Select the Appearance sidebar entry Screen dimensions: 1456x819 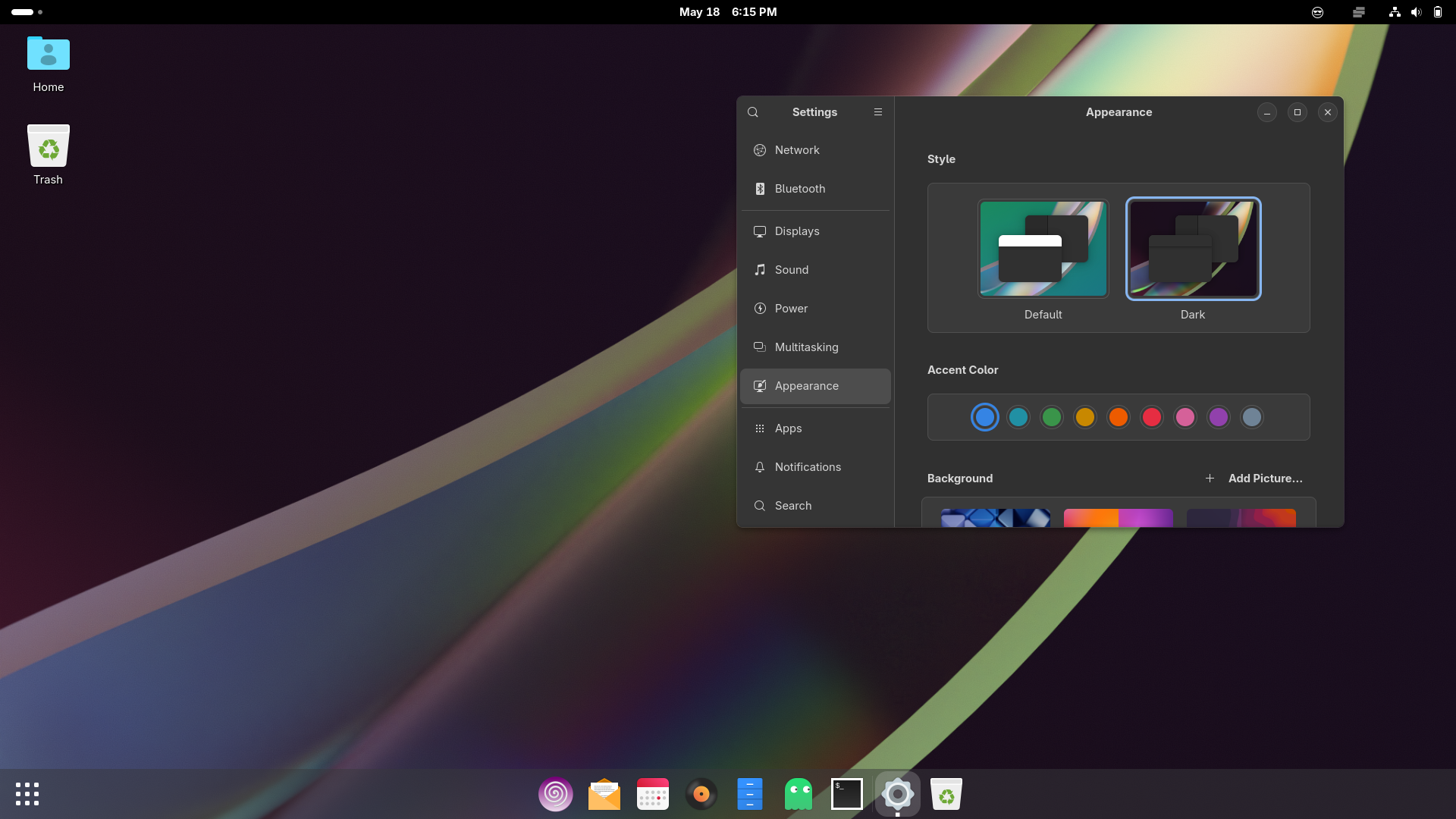pyautogui.click(x=815, y=386)
